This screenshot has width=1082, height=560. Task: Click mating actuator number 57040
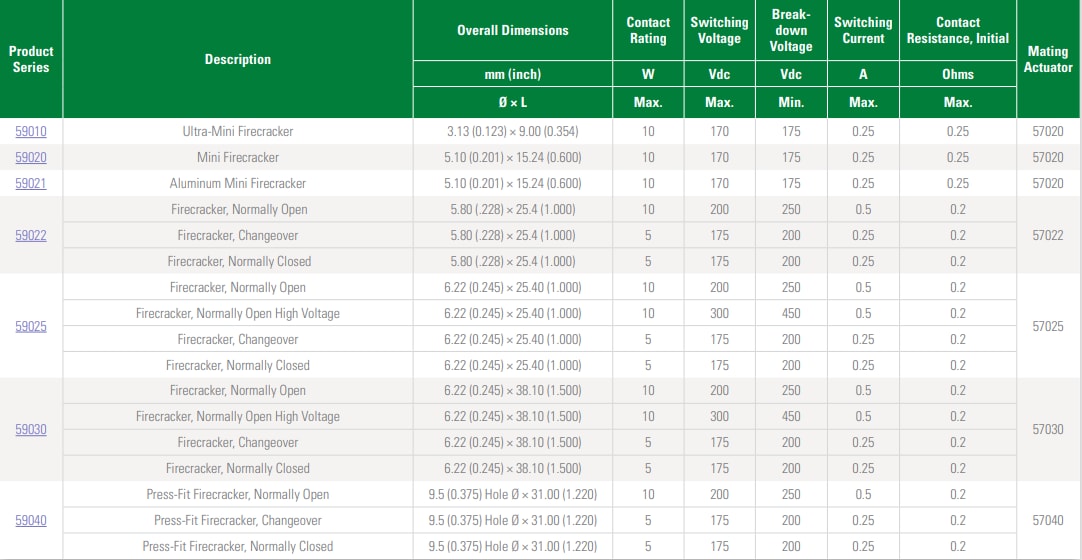1048,520
